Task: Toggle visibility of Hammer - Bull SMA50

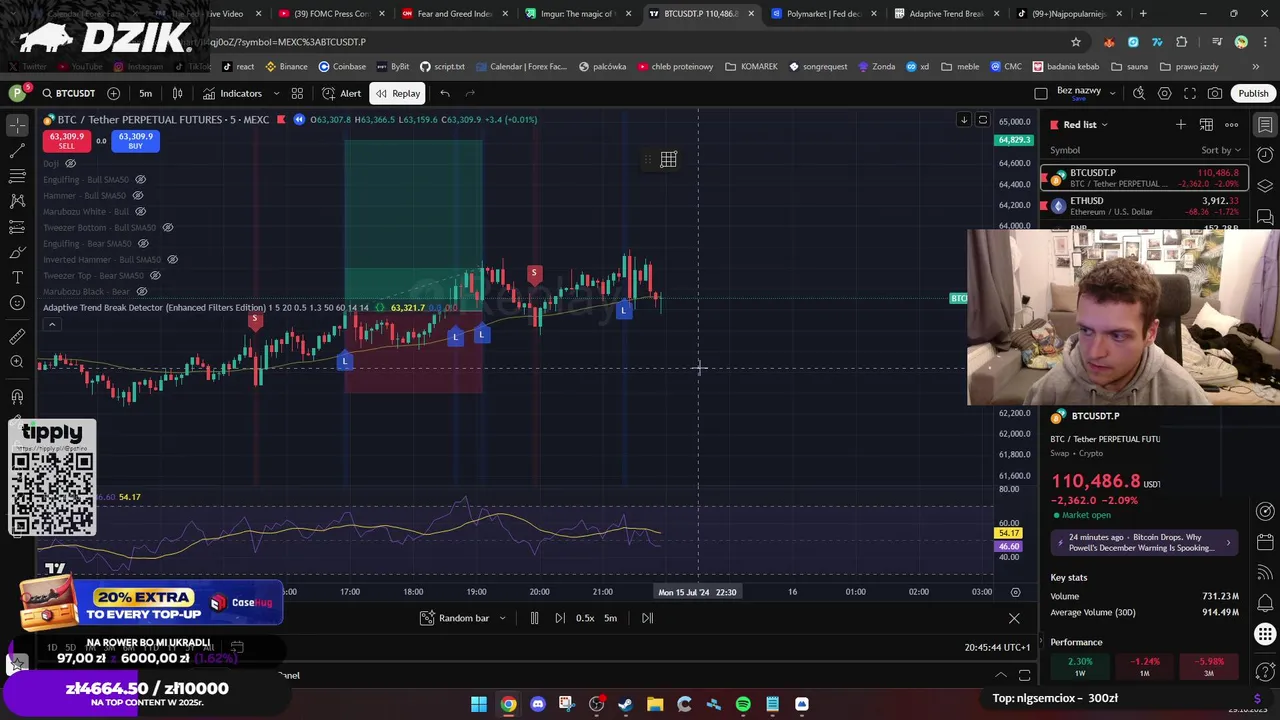Action: coord(138,195)
